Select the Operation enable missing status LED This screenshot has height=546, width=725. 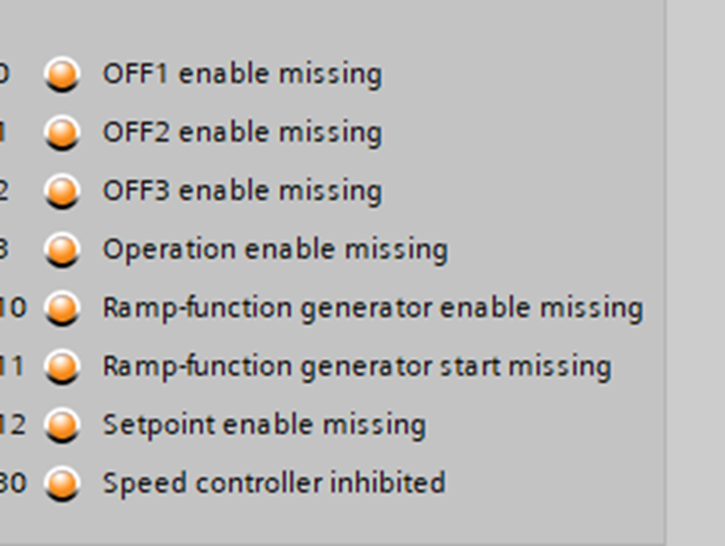(62, 249)
